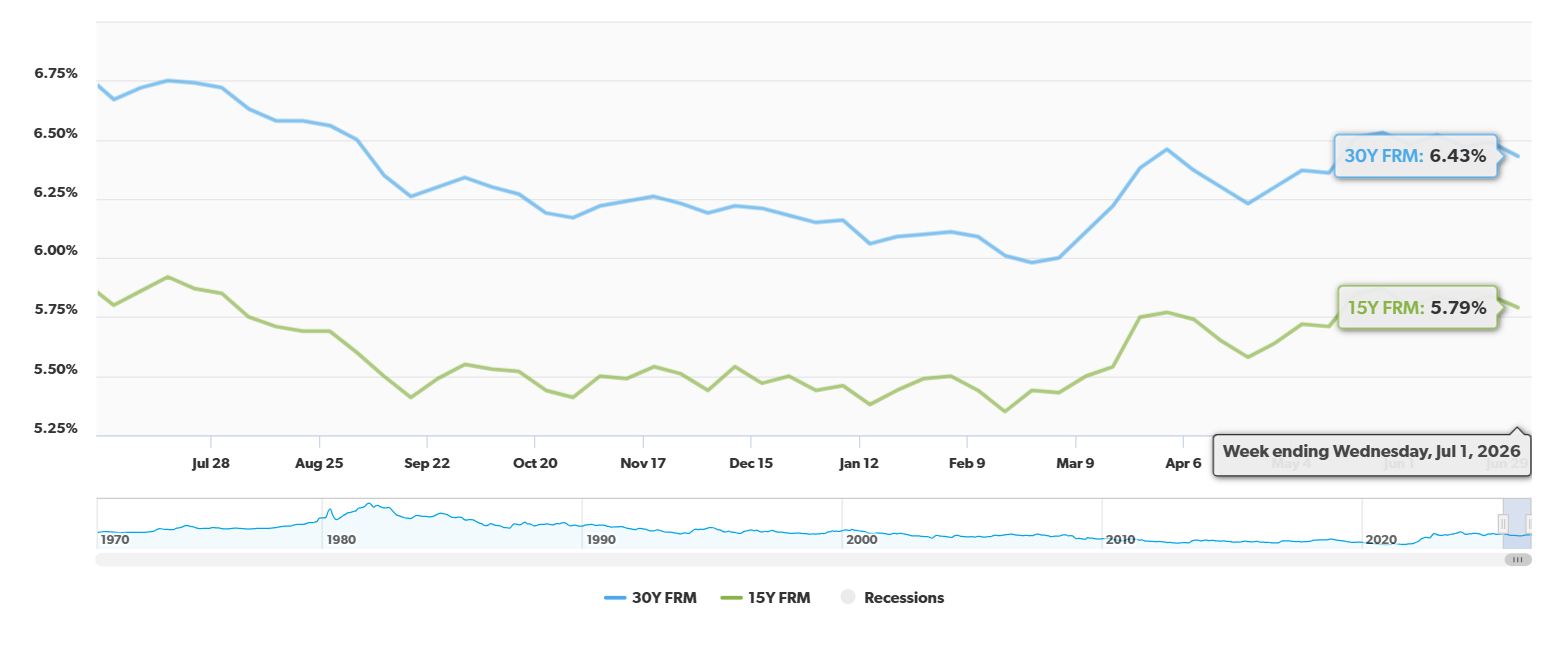Click the 2000 label in the navigator

861,540
